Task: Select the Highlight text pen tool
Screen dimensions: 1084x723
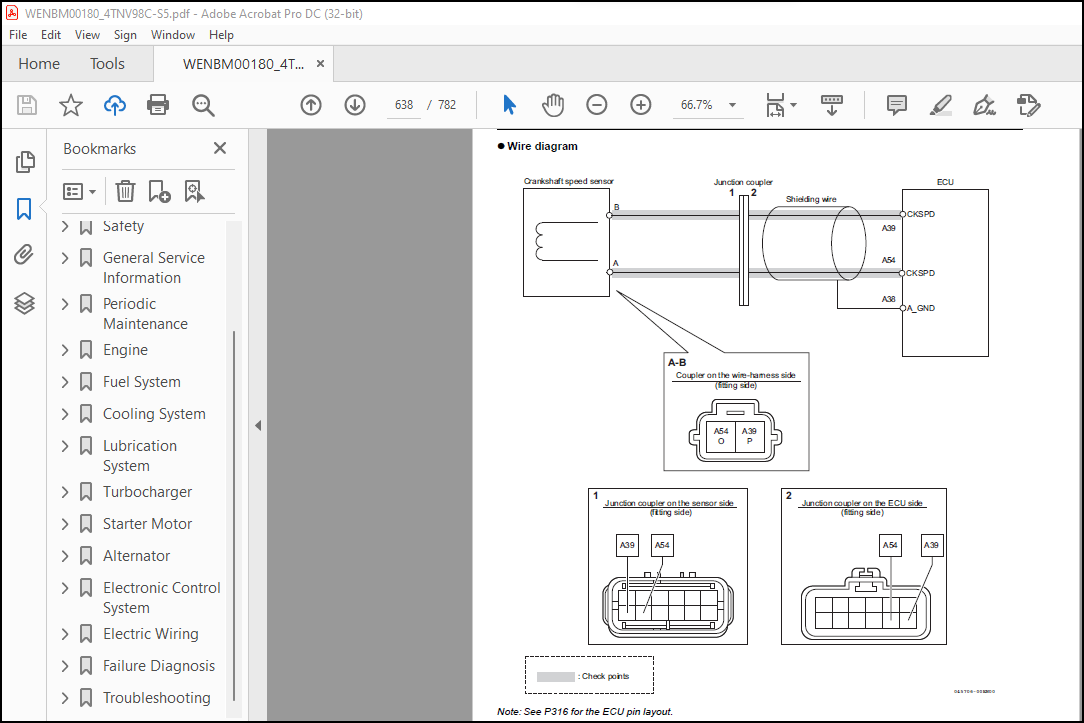Action: tap(940, 105)
